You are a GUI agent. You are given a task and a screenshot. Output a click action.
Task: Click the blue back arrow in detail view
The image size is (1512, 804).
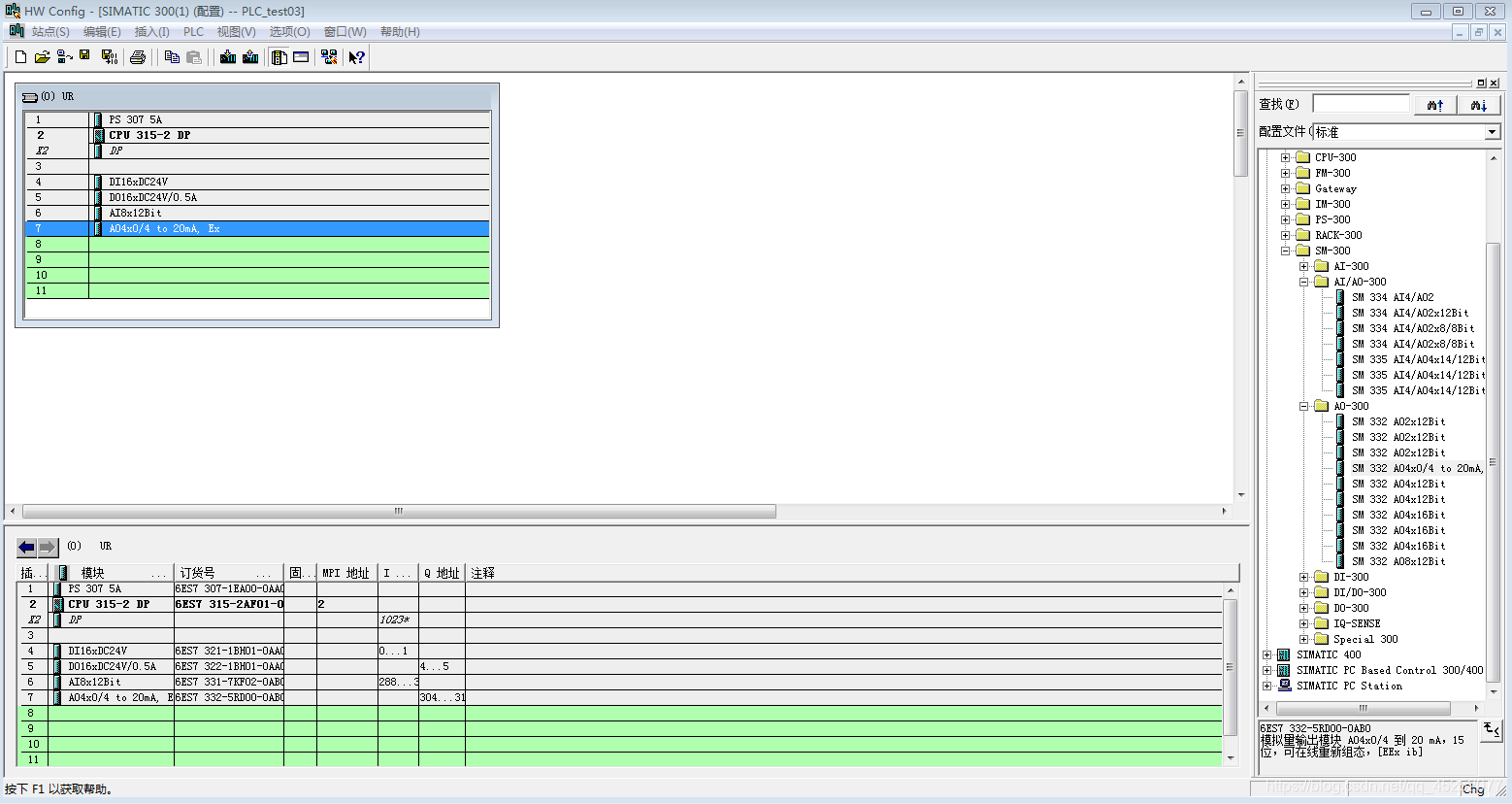coord(27,547)
